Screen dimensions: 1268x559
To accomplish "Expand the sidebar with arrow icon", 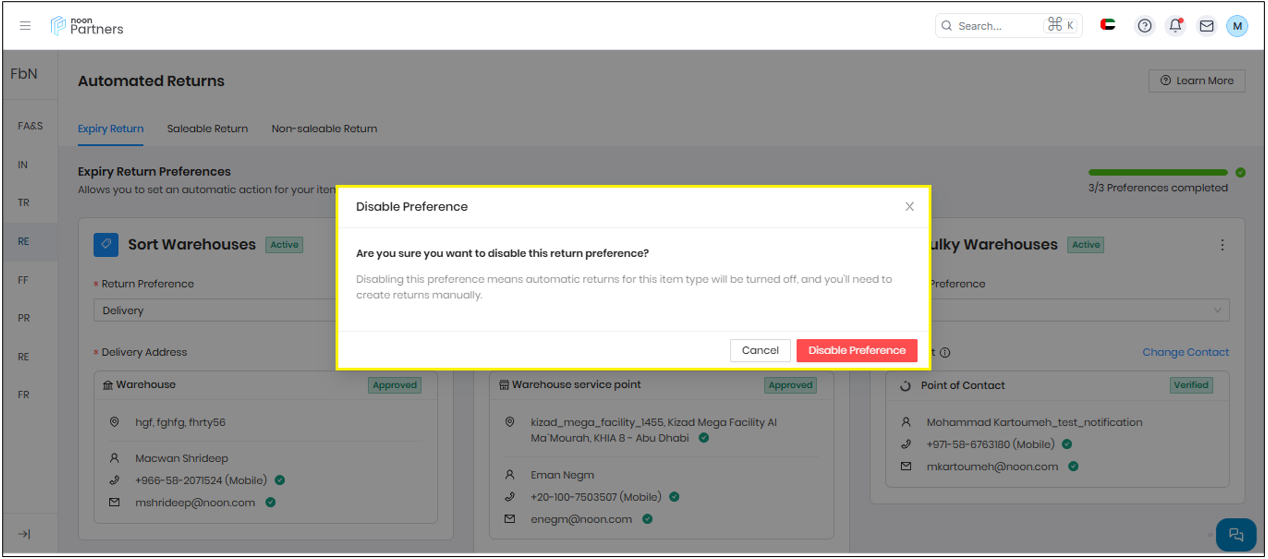I will pyautogui.click(x=25, y=534).
